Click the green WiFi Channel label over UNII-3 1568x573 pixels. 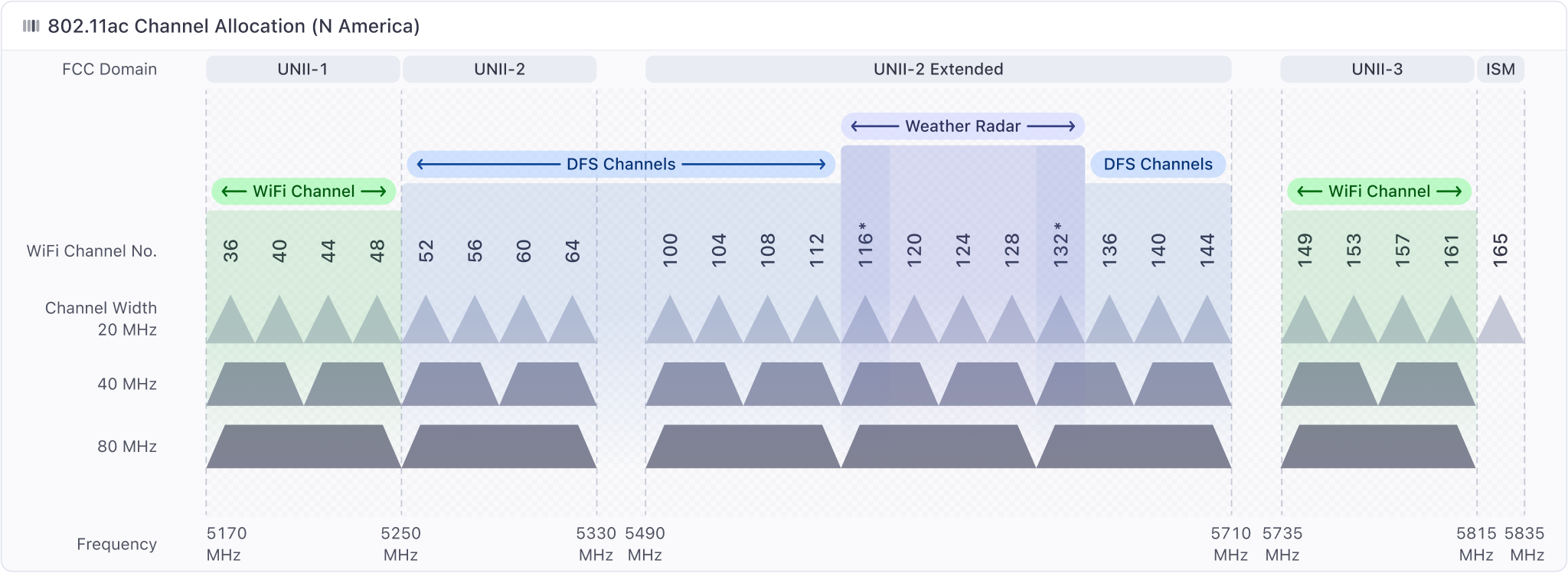click(x=1379, y=192)
